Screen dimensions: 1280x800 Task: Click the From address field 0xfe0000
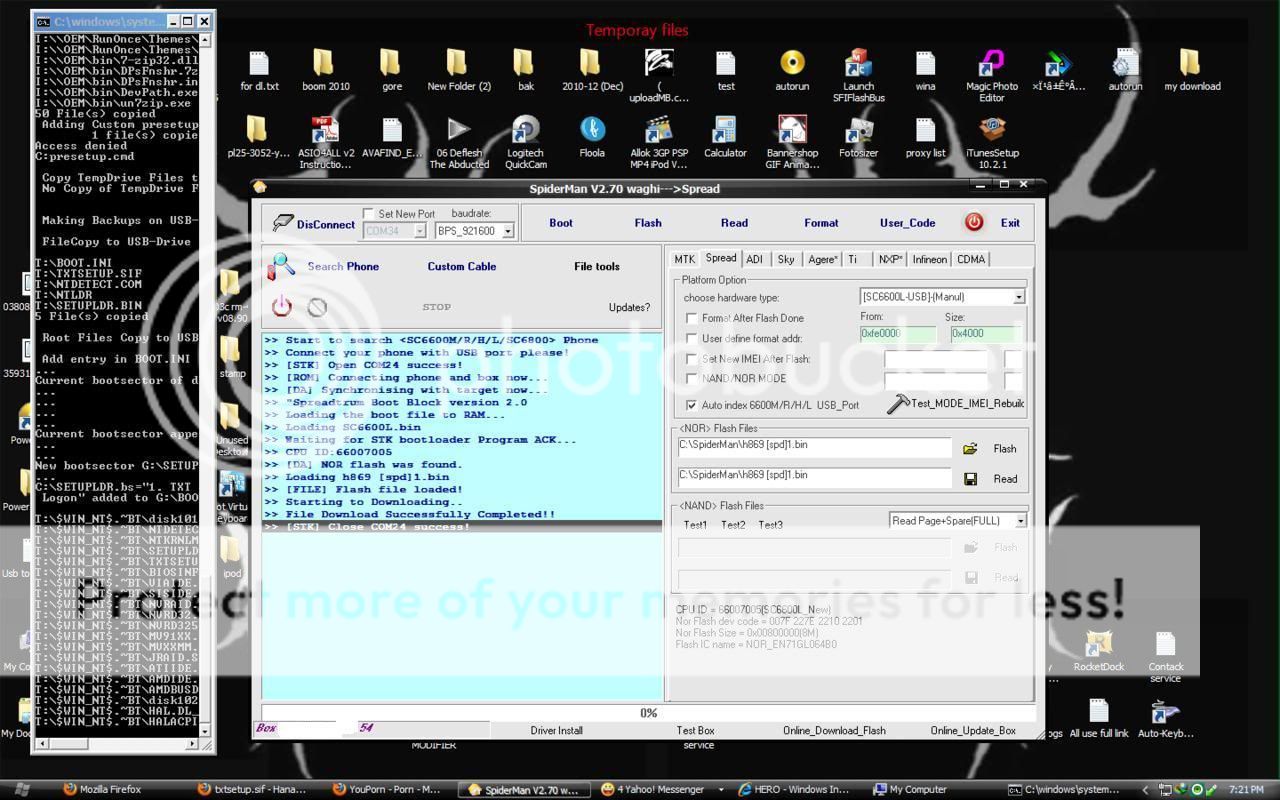point(897,334)
